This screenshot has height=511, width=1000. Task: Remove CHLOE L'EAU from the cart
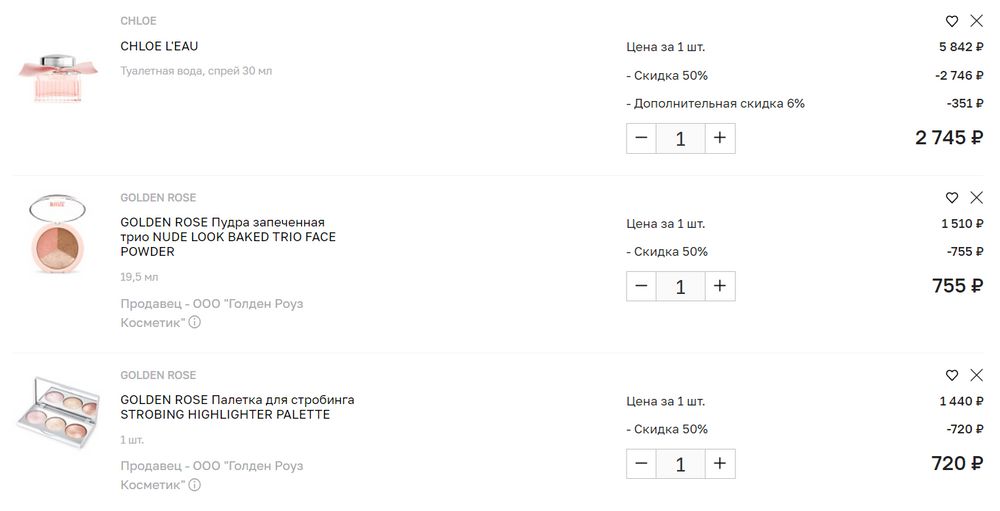(x=977, y=21)
